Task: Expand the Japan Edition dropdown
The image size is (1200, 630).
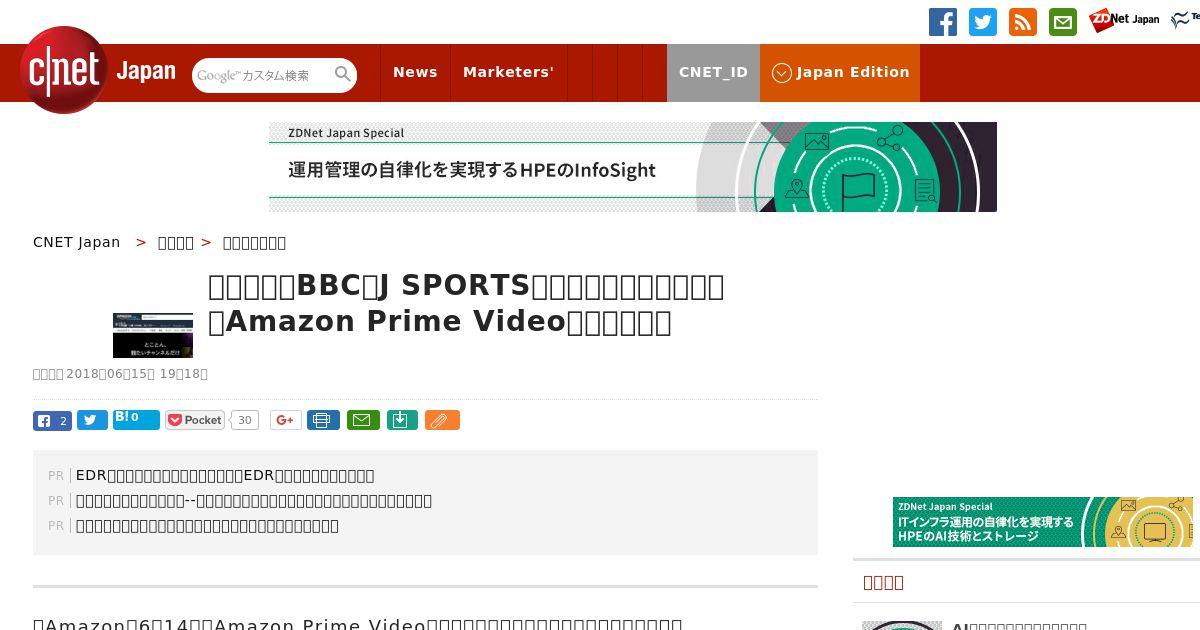Action: tap(840, 72)
